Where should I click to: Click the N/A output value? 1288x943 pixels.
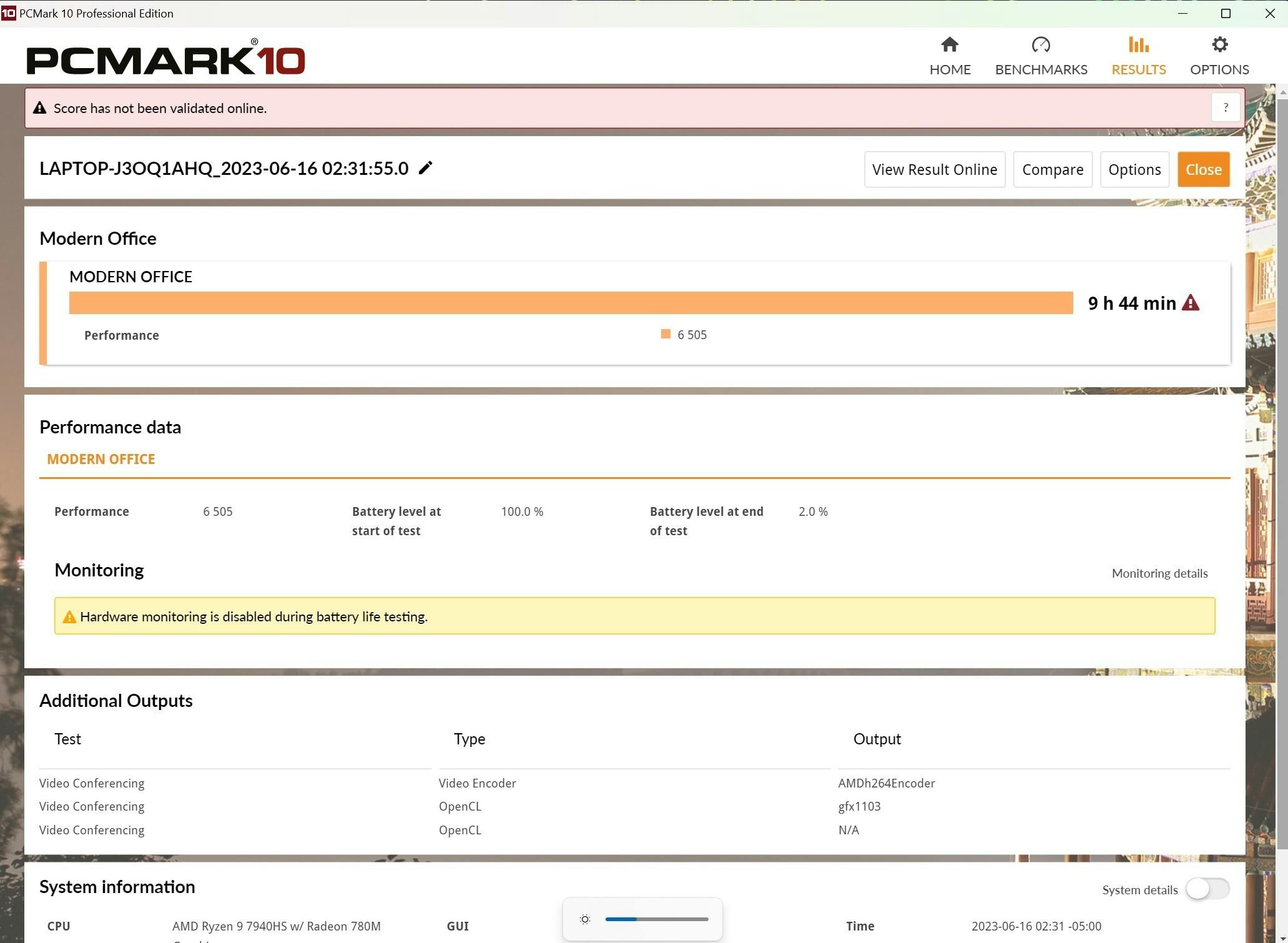pyautogui.click(x=848, y=830)
